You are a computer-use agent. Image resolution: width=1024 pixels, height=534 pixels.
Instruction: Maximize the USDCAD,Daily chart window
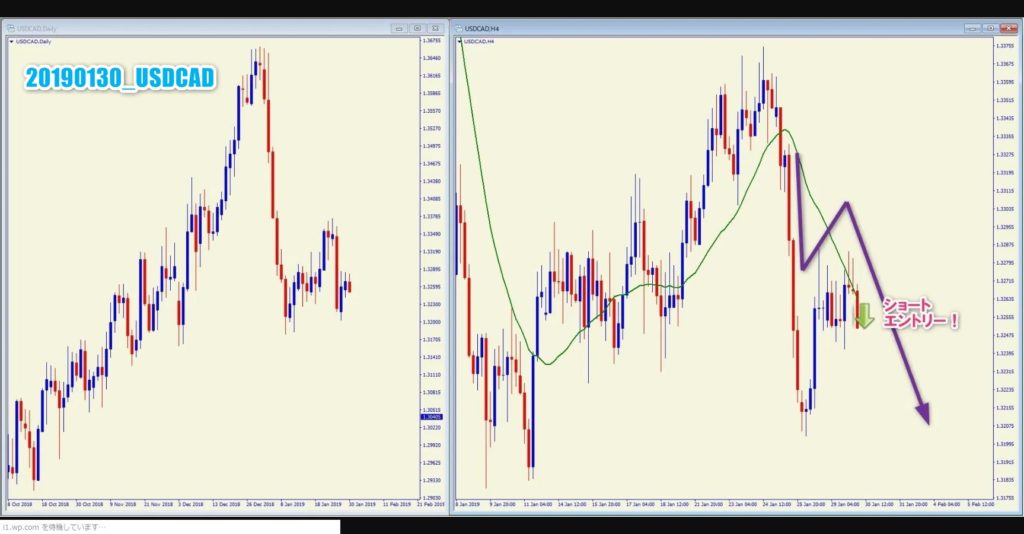418,28
